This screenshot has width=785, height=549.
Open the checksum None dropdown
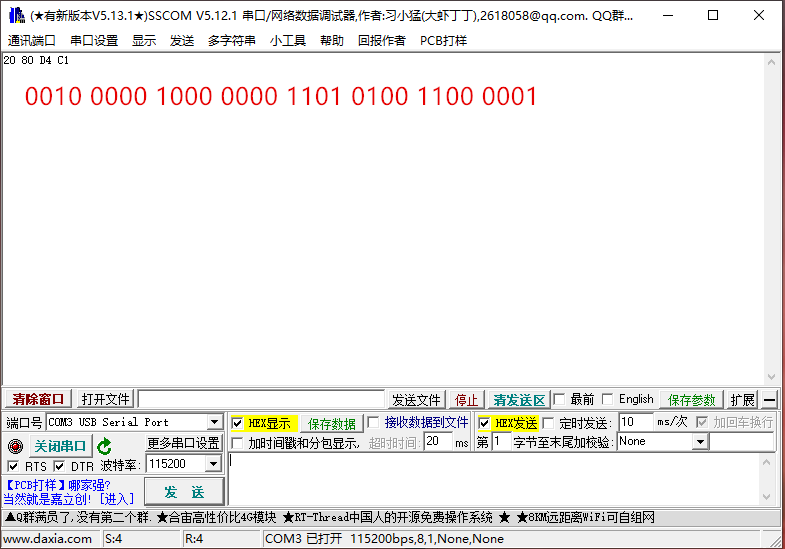[x=700, y=442]
